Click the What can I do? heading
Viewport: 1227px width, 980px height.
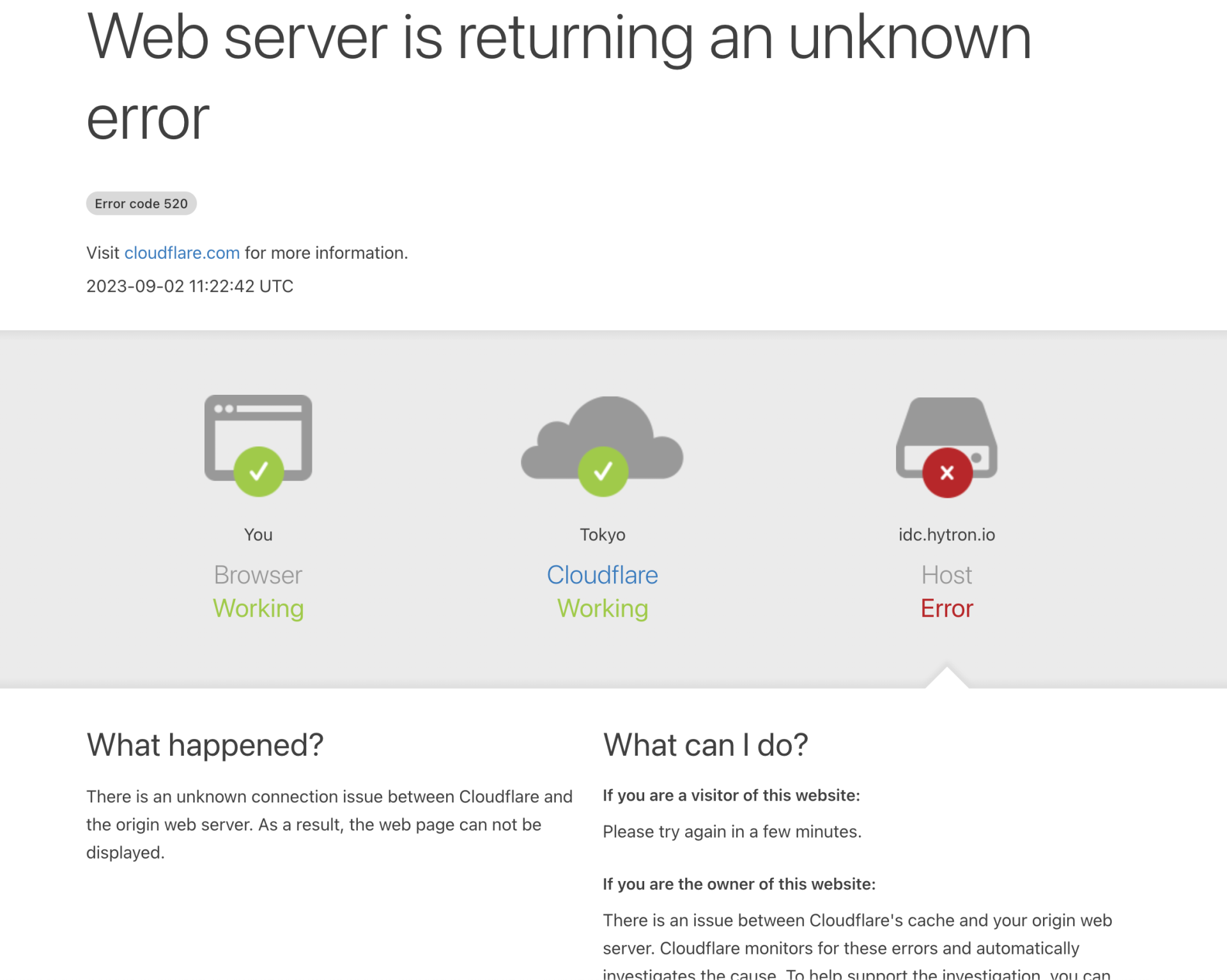point(706,745)
